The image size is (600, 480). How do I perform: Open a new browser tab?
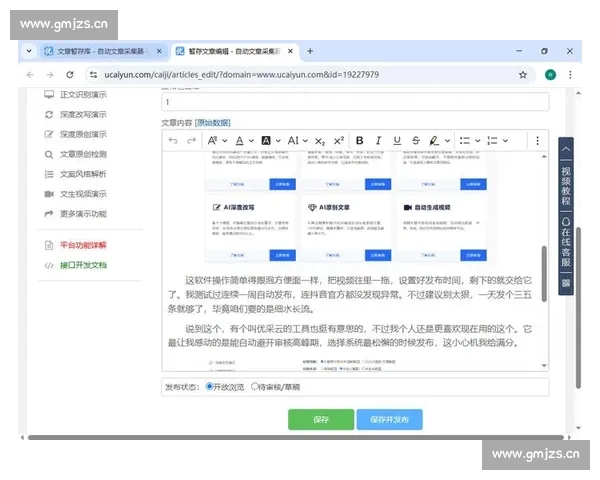310,51
